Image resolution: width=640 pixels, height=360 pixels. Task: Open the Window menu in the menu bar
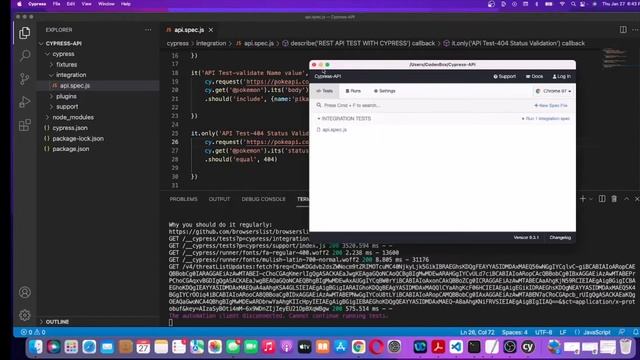[x=106, y=4]
